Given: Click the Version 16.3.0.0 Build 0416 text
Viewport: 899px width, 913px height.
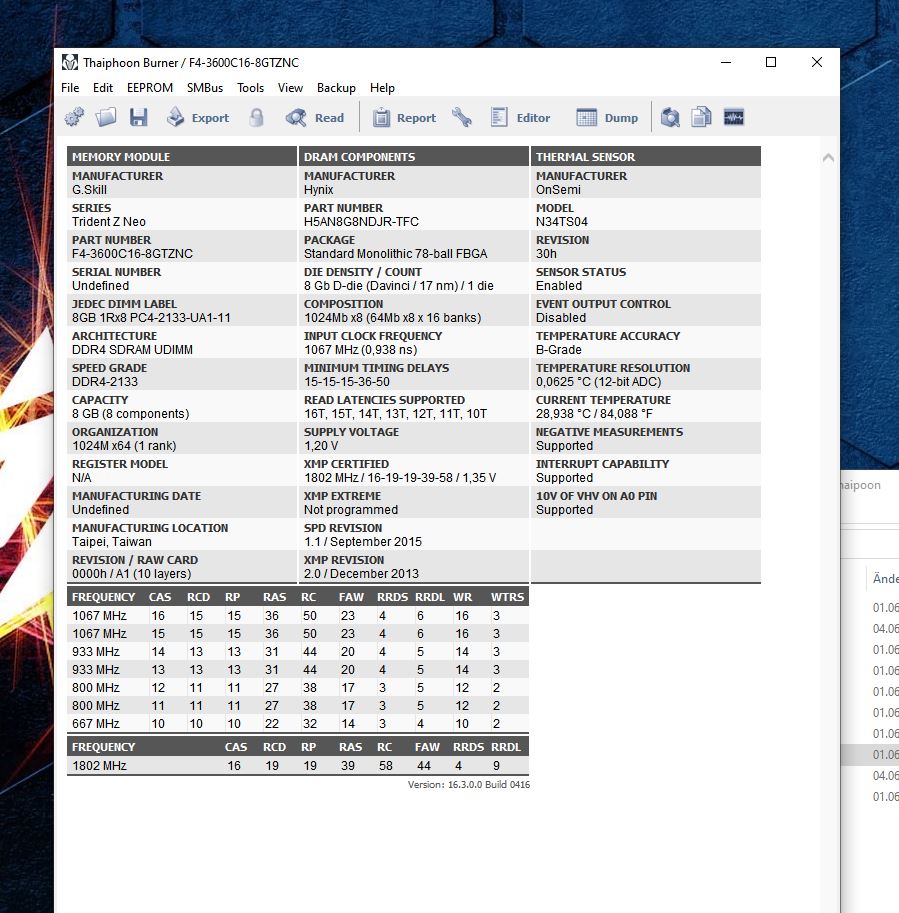Looking at the screenshot, I should [x=469, y=785].
